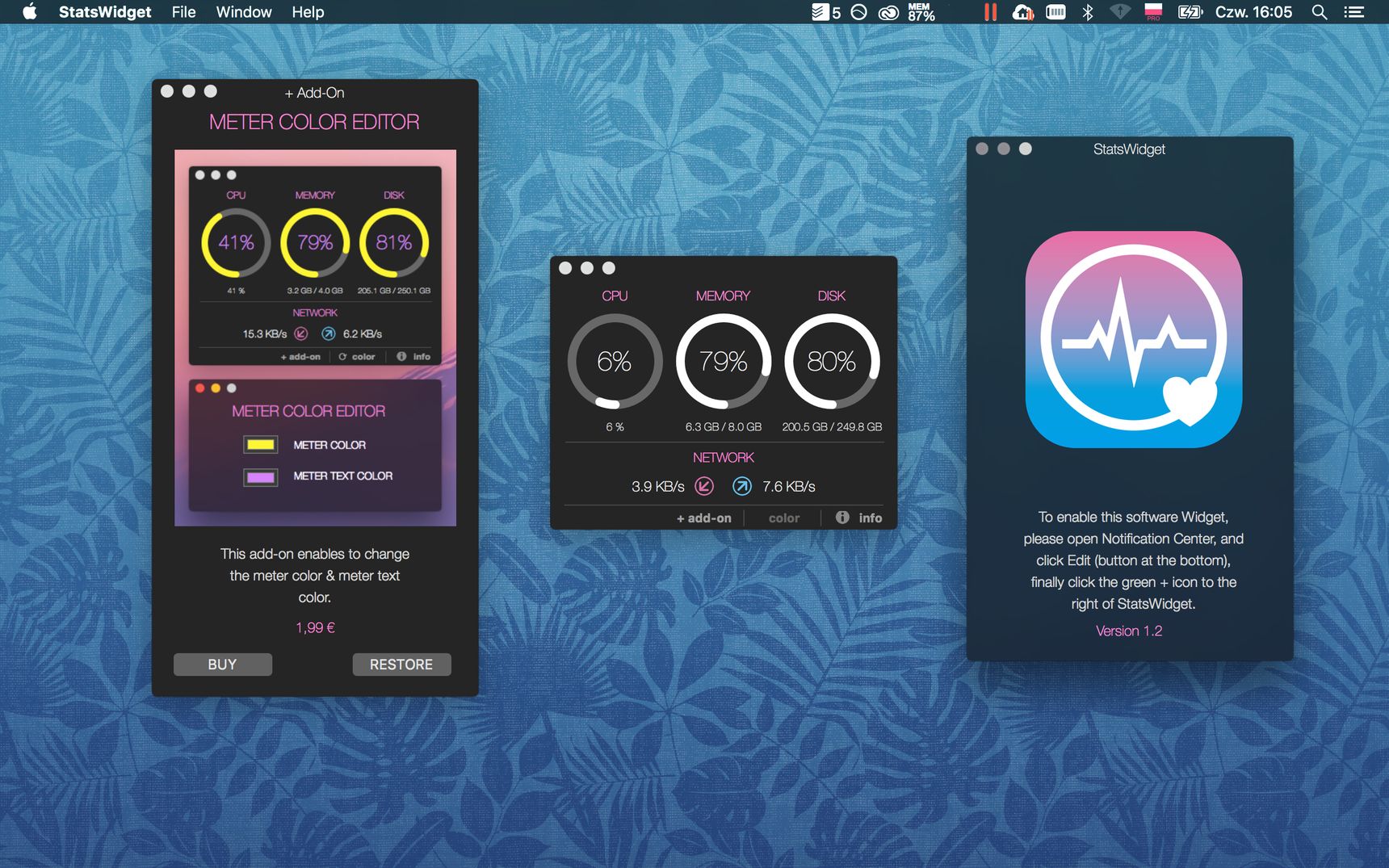Click the stacked-layers menu bar icon showing 5

pyautogui.click(x=826, y=12)
